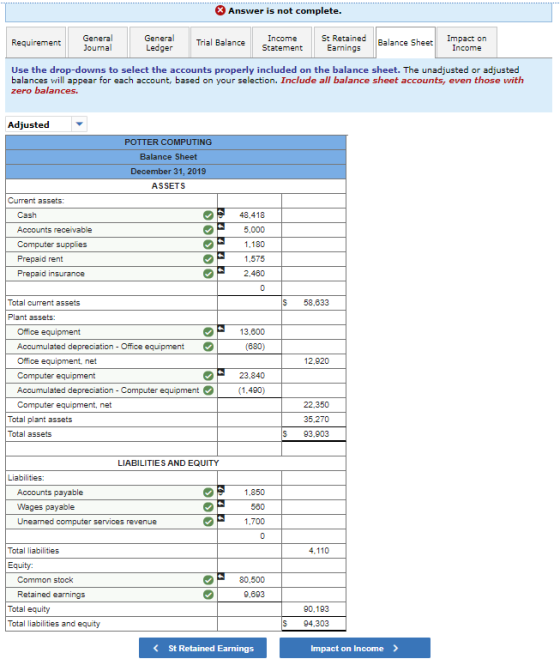Click the red error icon beside Answer is not complete
The width and height of the screenshot is (560, 665).
(220, 11)
